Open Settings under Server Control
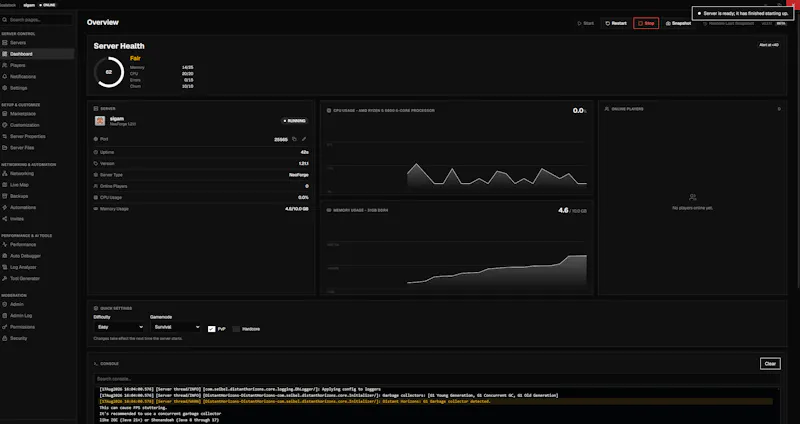Screen dimensions: 800x424 click(37, 88)
